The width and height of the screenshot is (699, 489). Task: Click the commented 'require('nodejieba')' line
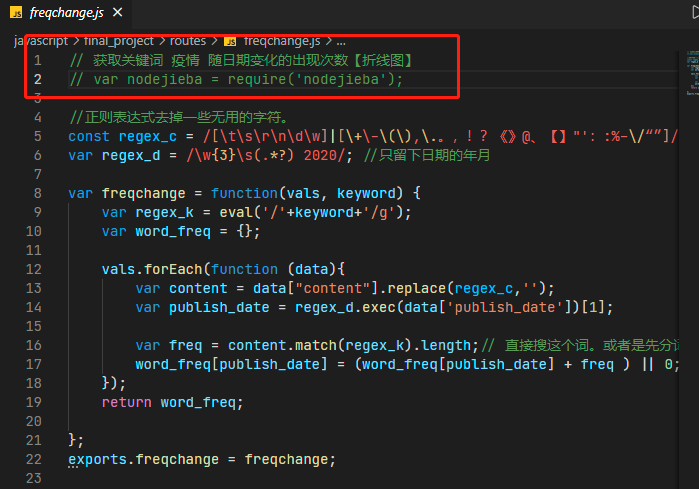click(x=236, y=79)
